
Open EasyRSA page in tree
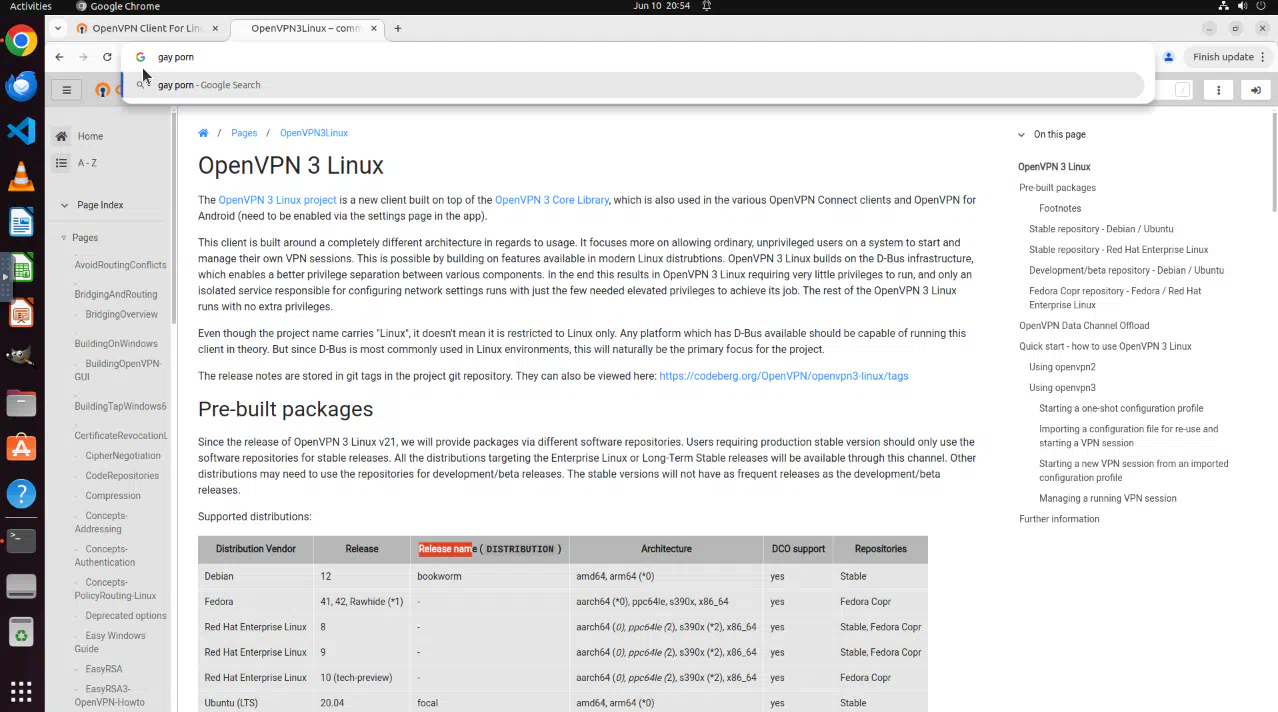[x=104, y=669]
